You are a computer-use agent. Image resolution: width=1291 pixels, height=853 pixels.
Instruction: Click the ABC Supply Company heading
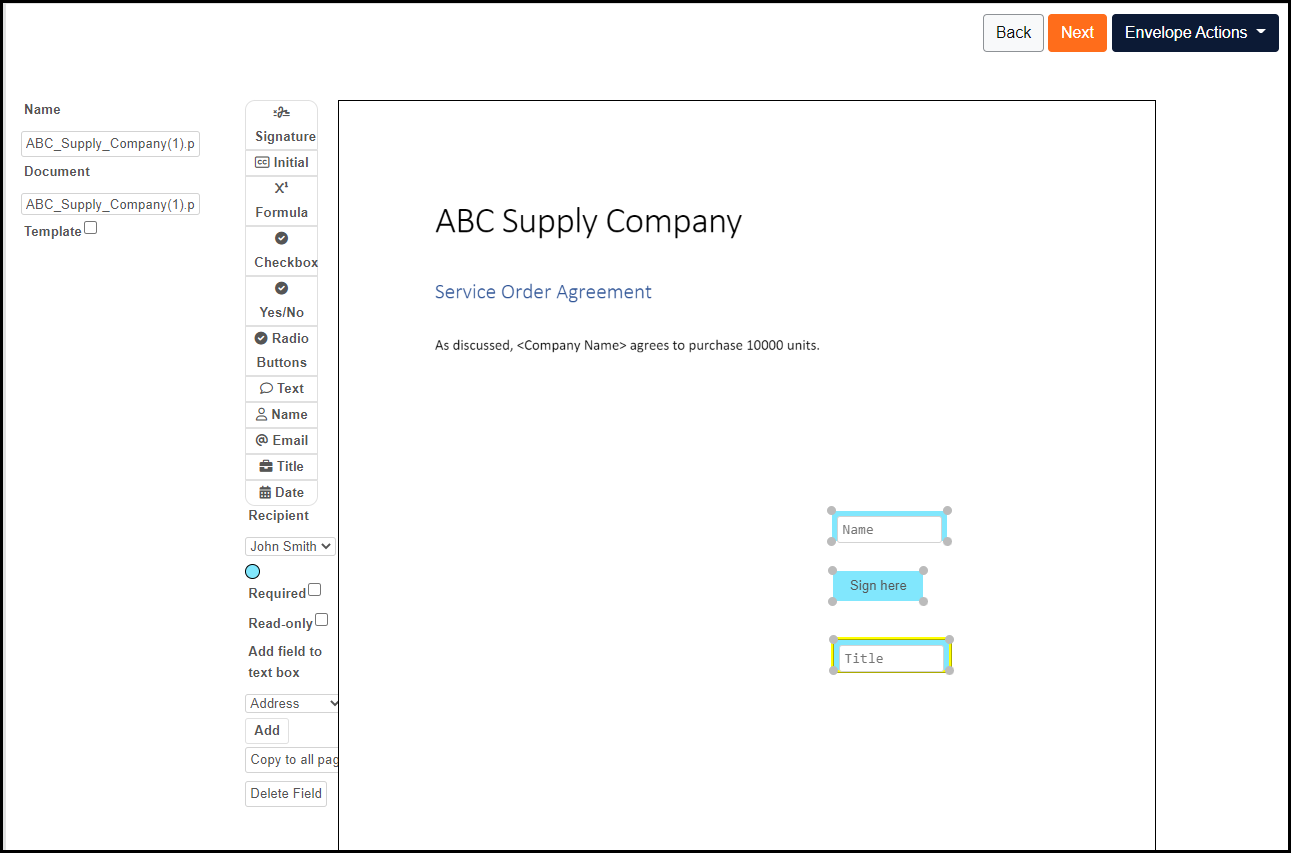click(588, 221)
